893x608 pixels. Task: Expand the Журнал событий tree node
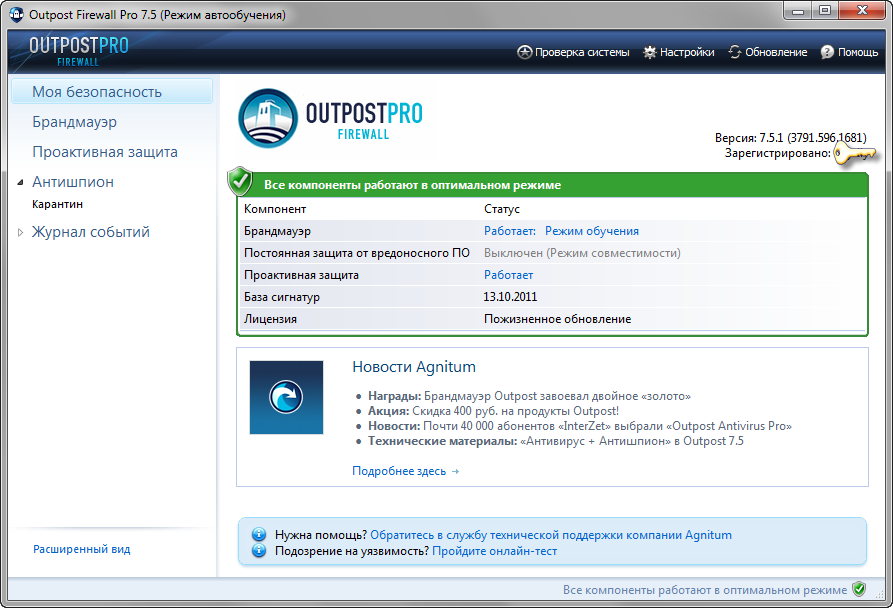21,233
